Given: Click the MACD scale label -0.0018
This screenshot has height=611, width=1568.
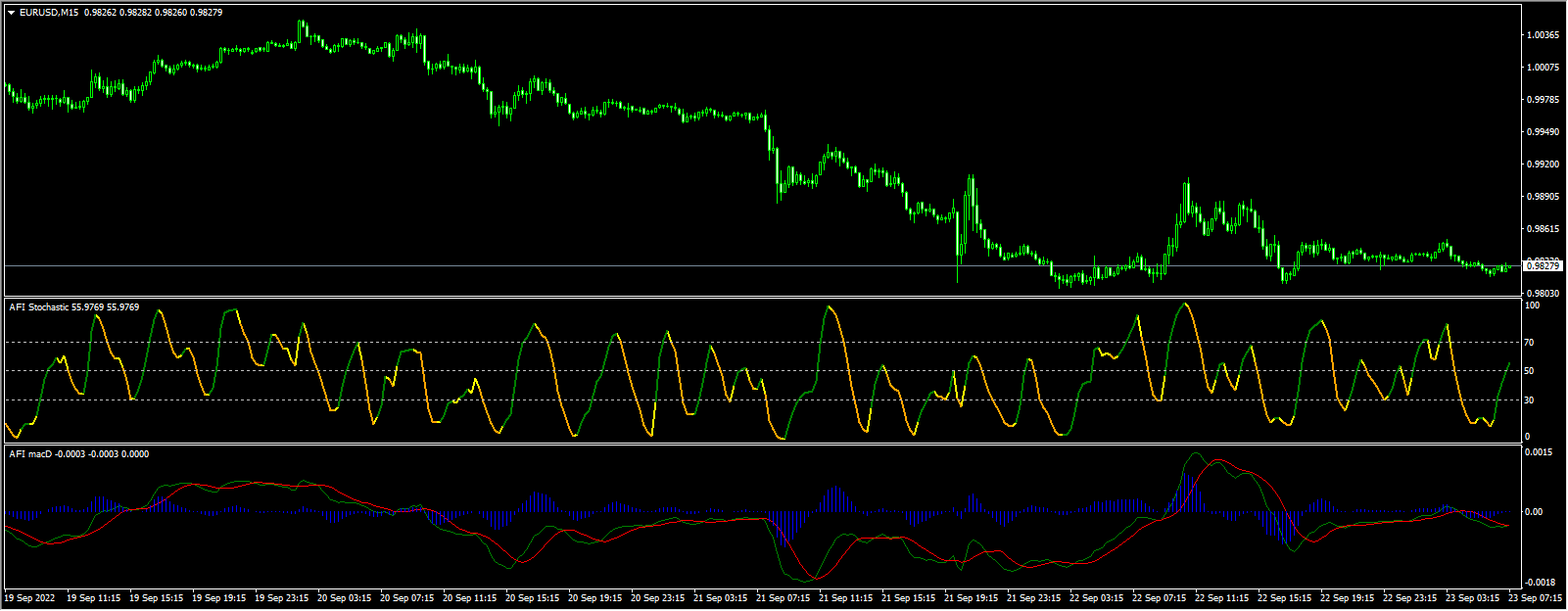Looking at the screenshot, I should point(1542,582).
